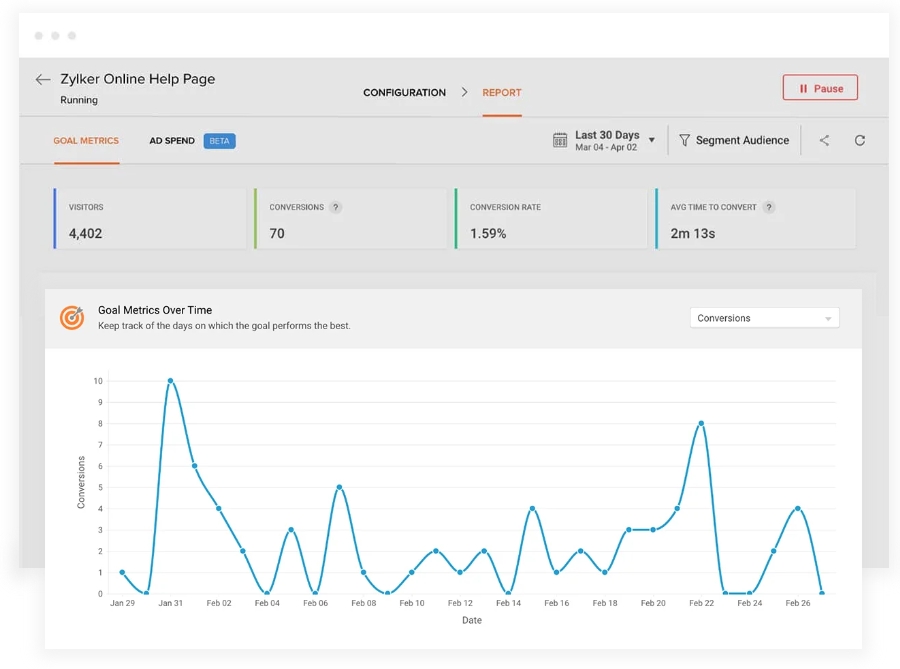Click the Segment Audience funnel icon
The image size is (900, 669).
coord(684,141)
